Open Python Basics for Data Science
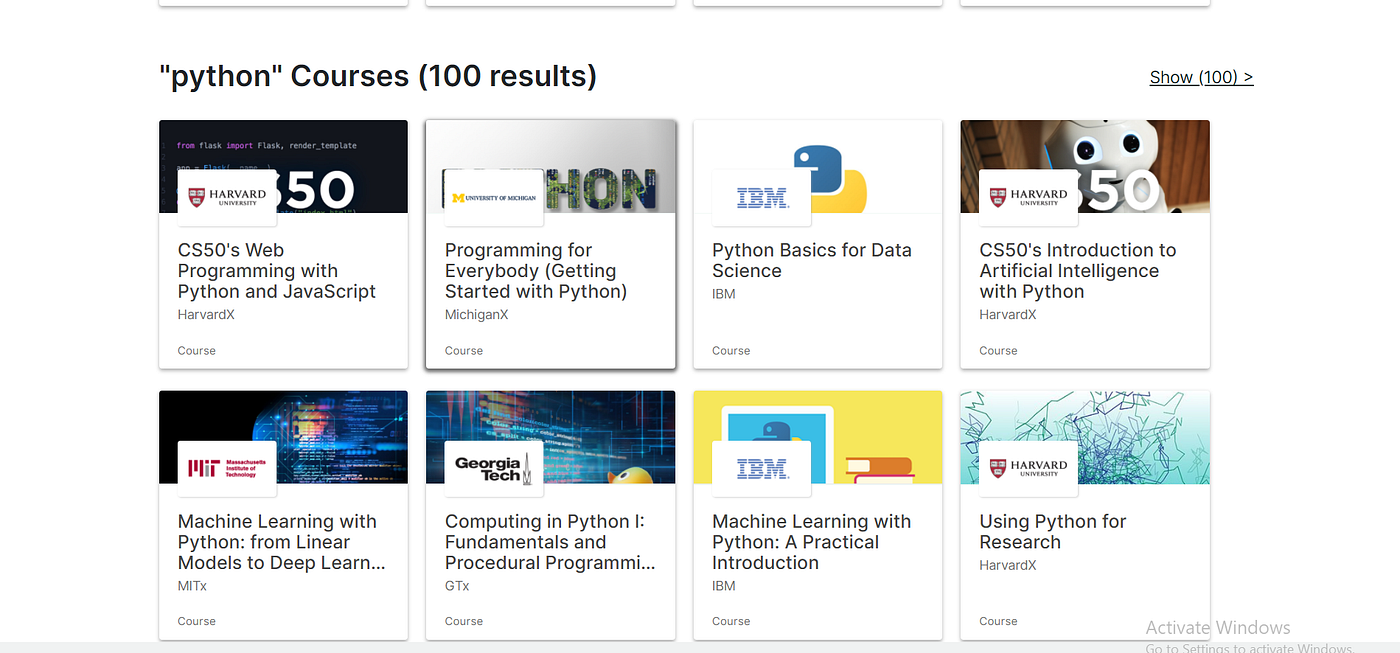 (x=811, y=260)
